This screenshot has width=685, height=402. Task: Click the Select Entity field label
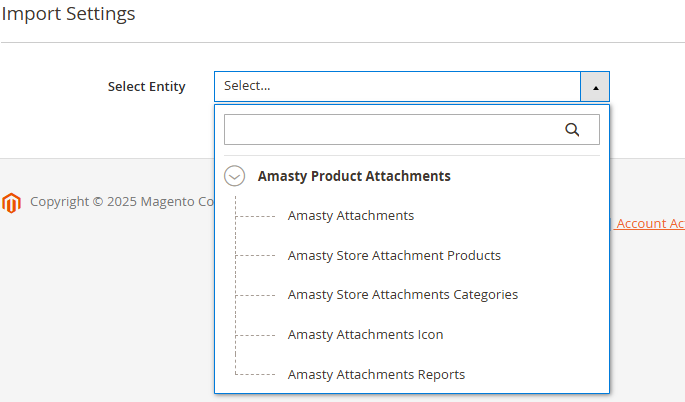tap(147, 87)
